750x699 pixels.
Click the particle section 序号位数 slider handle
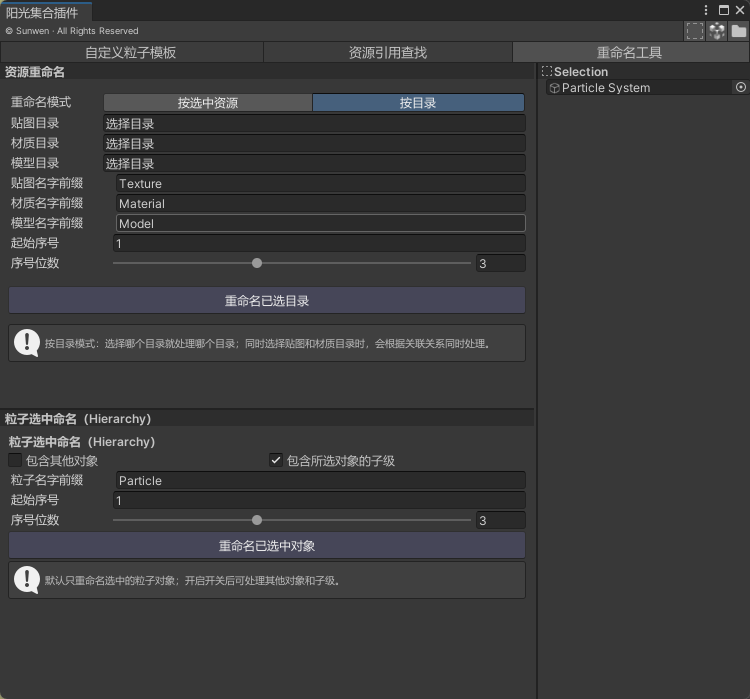click(257, 520)
